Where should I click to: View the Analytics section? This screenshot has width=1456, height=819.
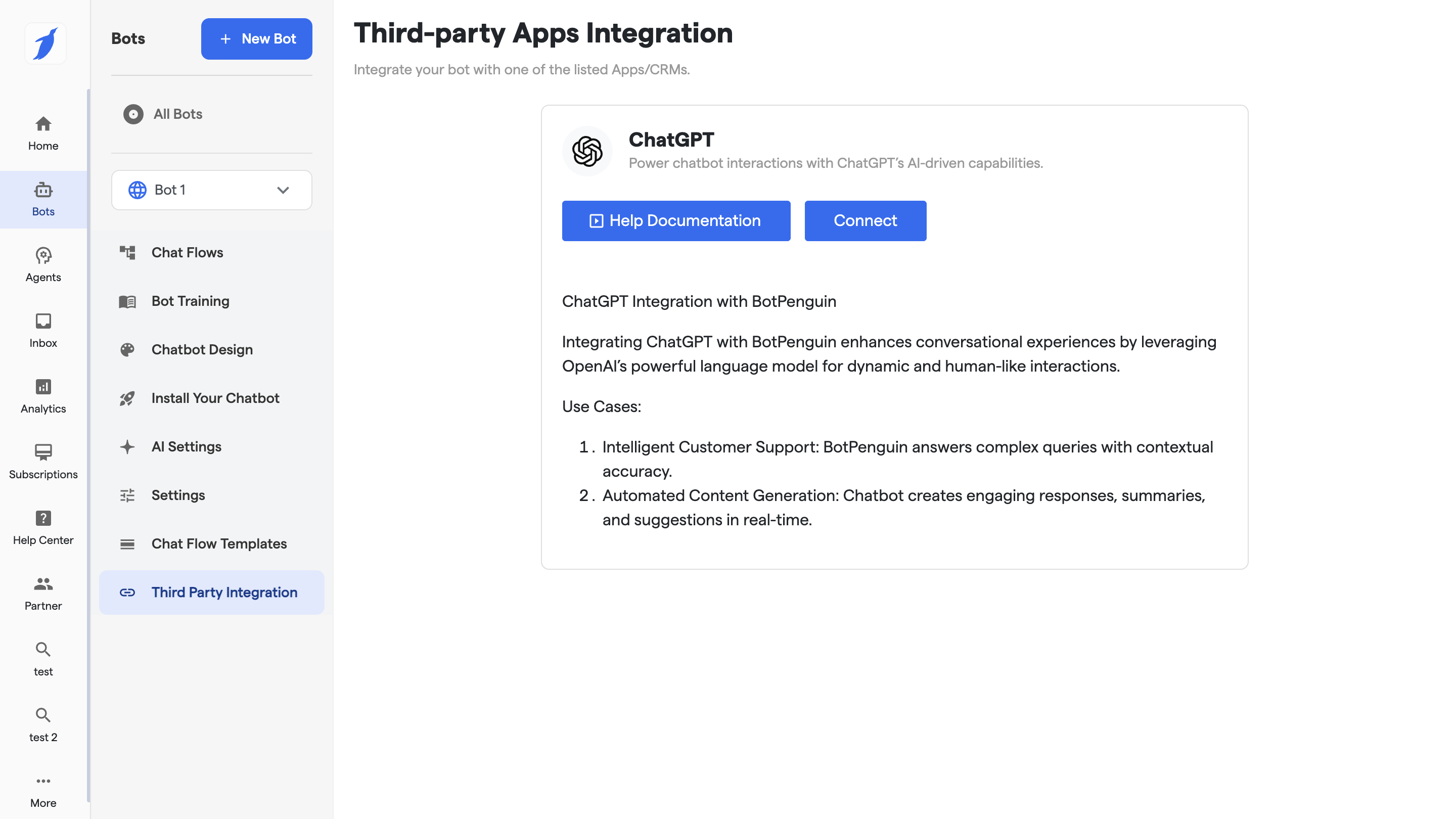coord(43,396)
